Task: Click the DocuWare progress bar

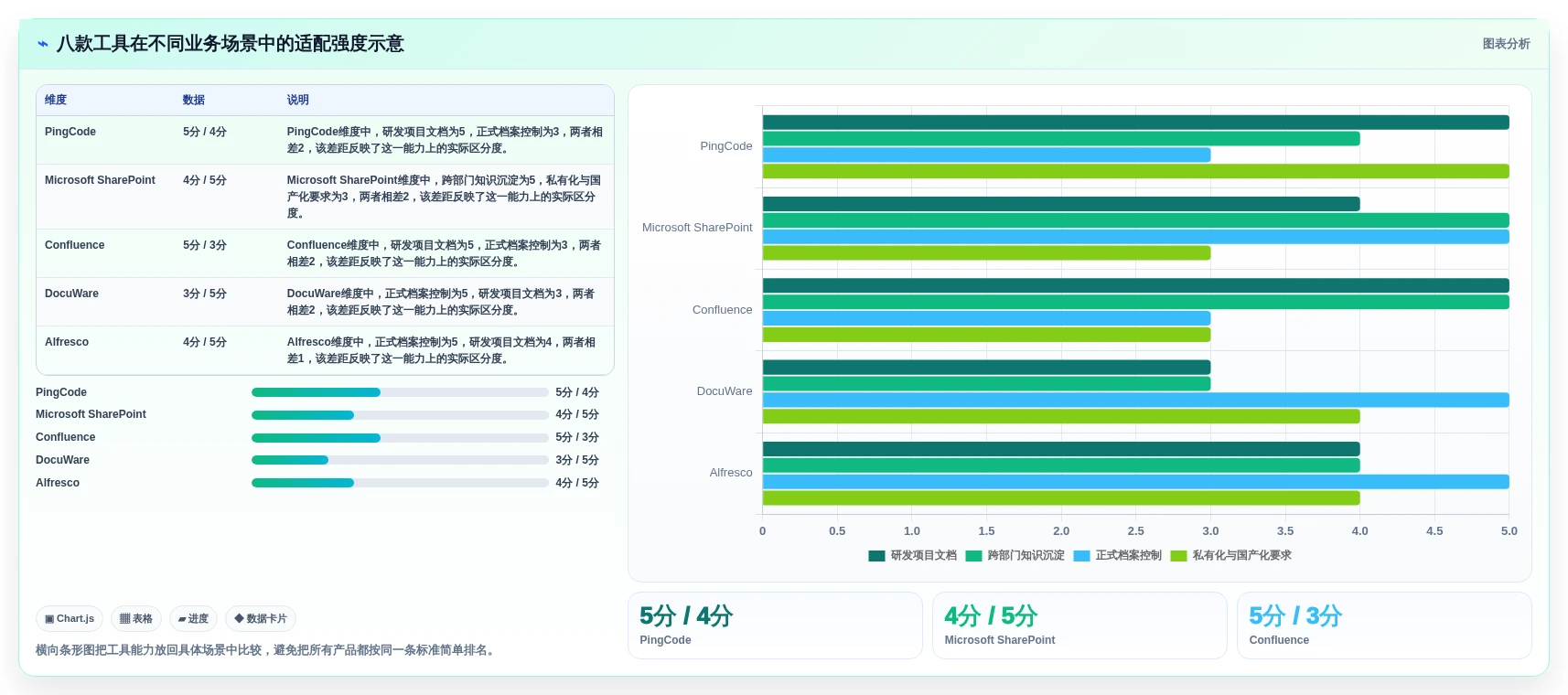Action: 400,460
